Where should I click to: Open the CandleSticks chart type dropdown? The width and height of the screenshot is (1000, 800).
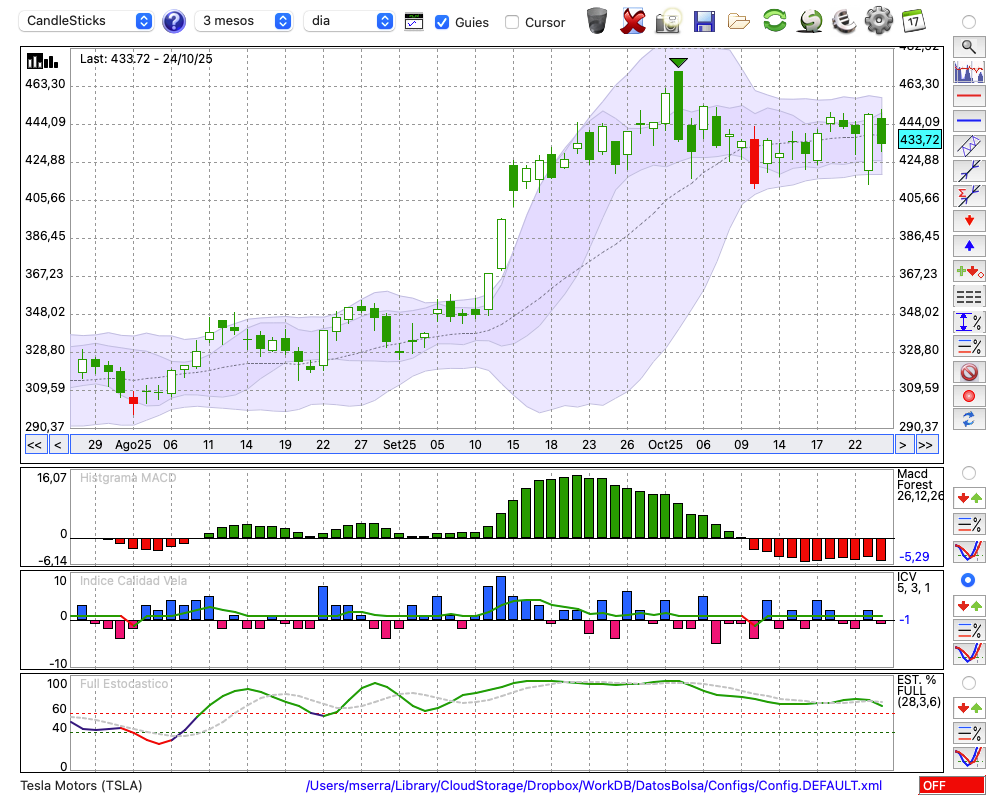point(88,21)
